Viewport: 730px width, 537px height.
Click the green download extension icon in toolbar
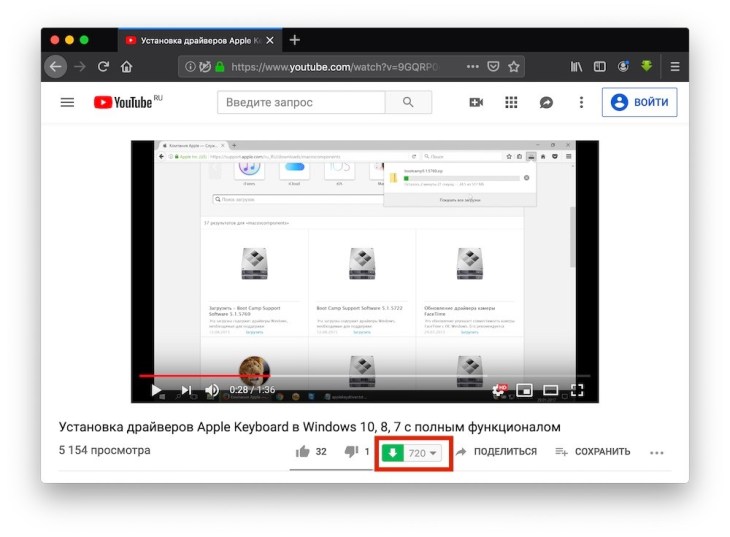647,66
